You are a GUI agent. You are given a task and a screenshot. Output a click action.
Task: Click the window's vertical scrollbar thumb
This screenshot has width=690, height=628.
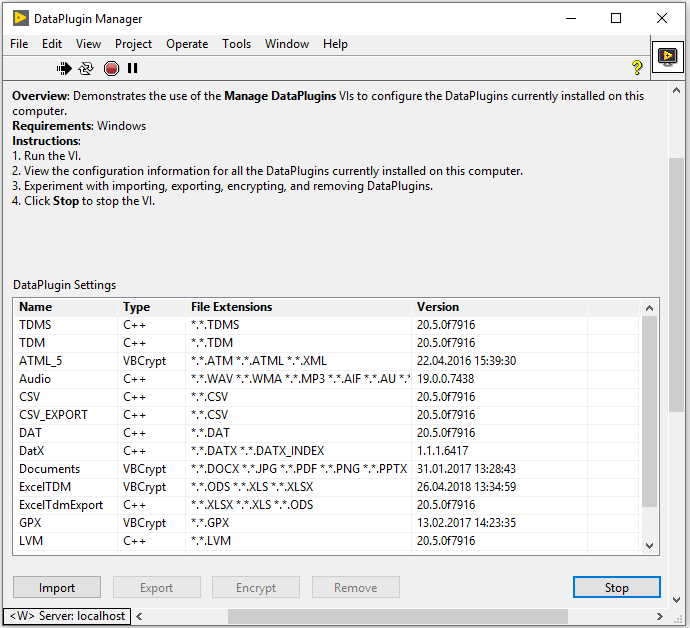click(x=676, y=285)
